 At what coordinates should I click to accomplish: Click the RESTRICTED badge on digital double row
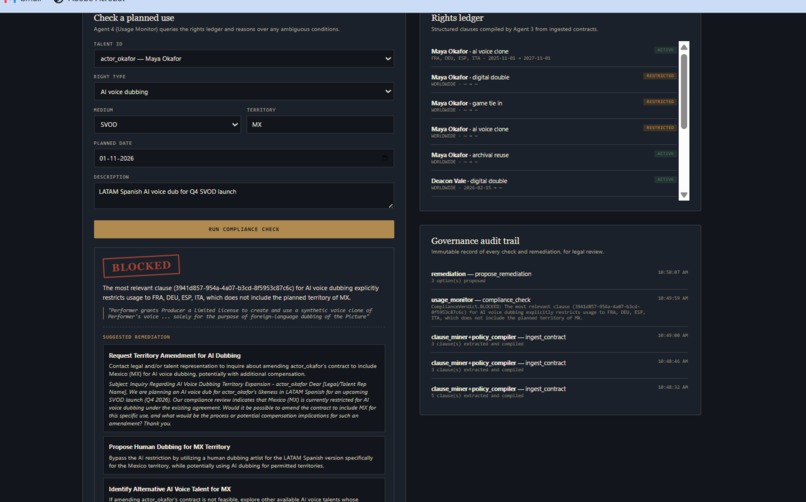[660, 76]
